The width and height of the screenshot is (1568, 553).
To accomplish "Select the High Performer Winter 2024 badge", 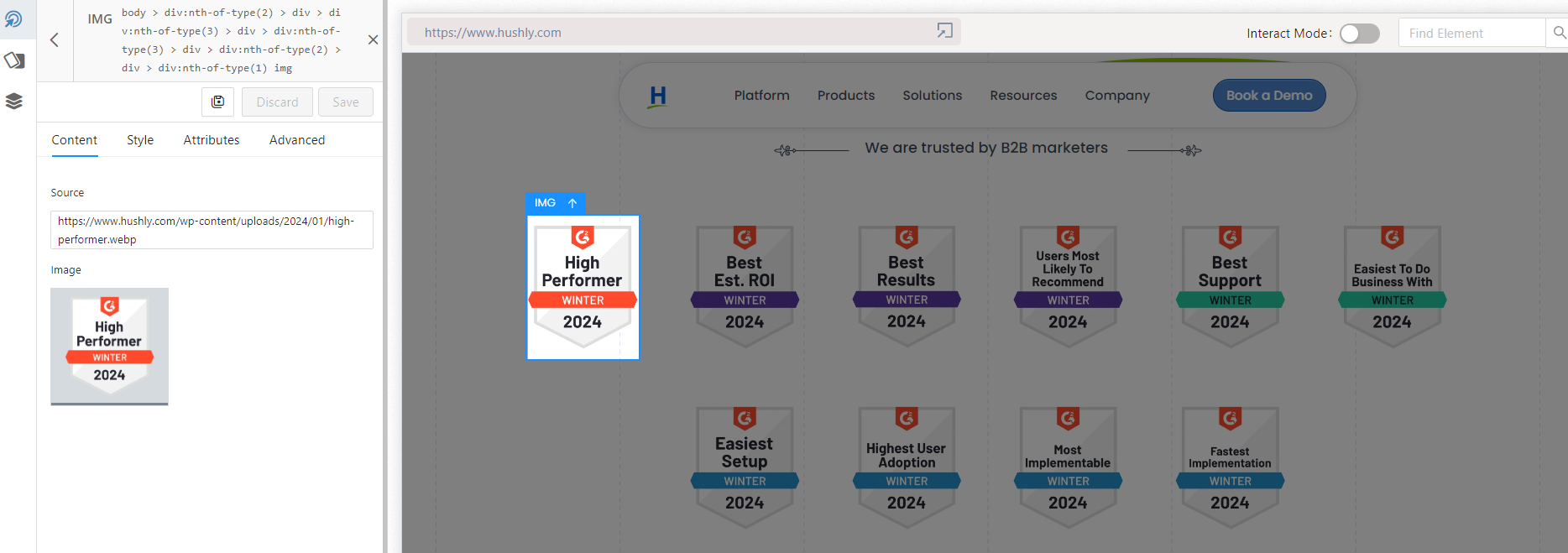I will click(x=583, y=287).
